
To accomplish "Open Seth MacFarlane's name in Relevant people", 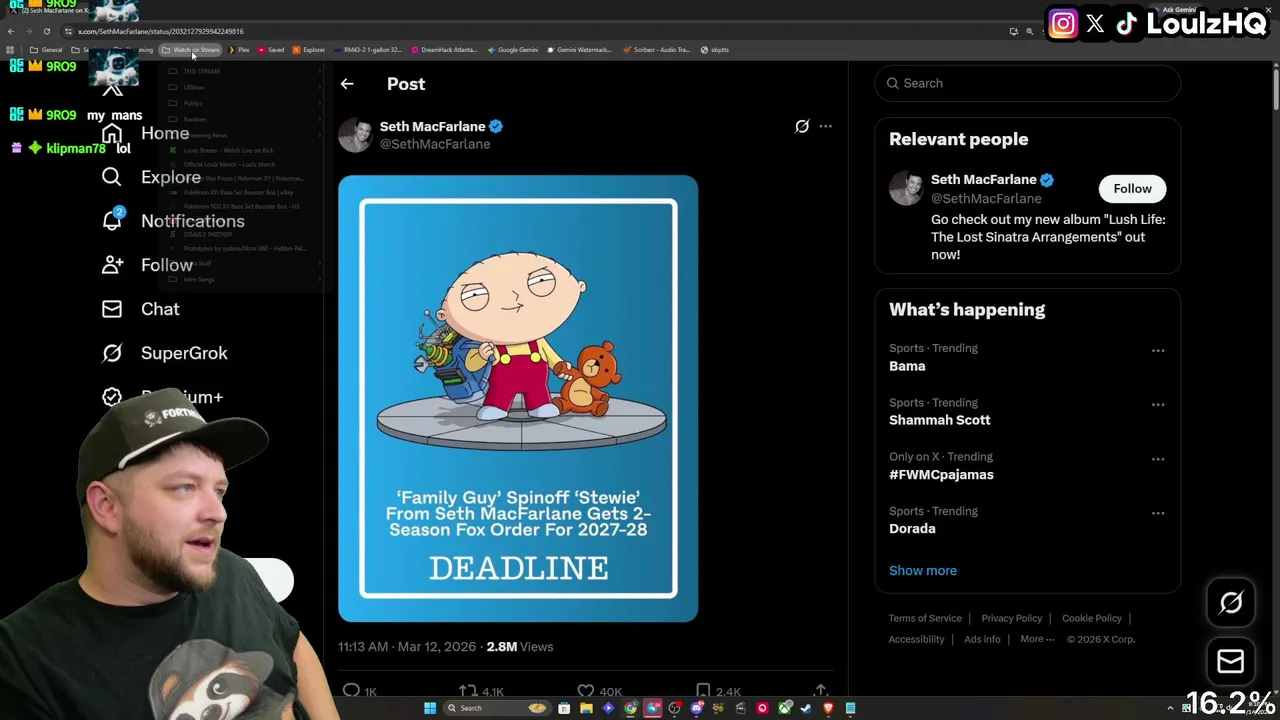I will click(984, 180).
